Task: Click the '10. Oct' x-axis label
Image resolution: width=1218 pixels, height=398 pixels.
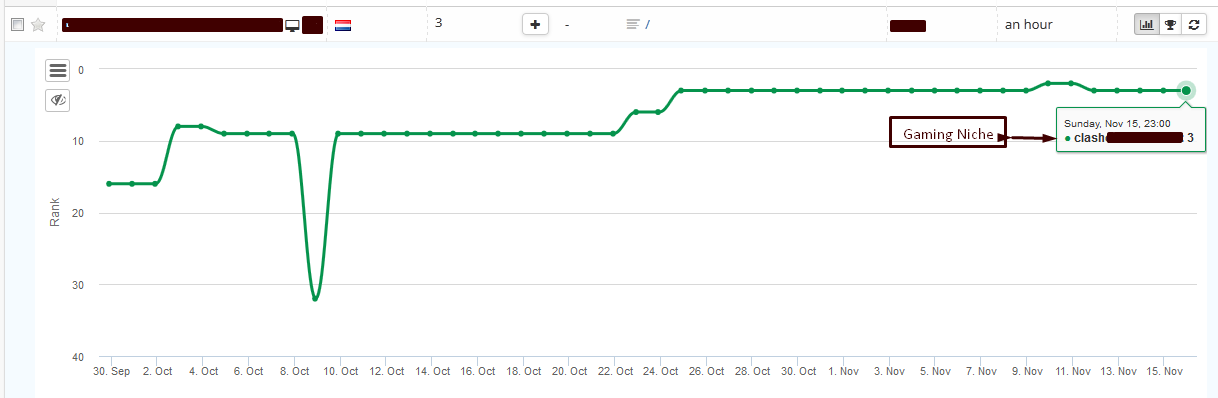Action: pos(340,371)
